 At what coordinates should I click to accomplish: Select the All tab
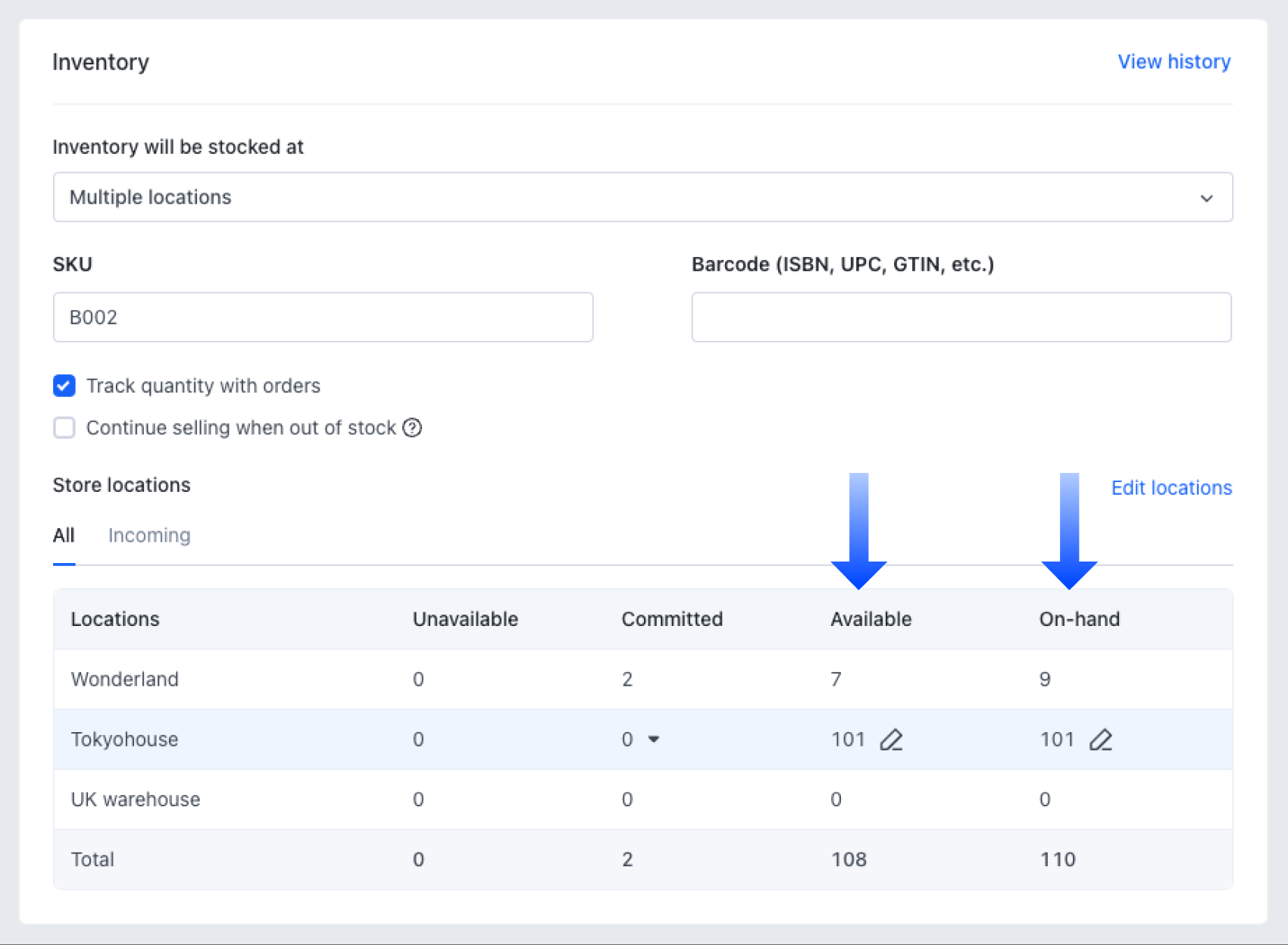pos(64,535)
